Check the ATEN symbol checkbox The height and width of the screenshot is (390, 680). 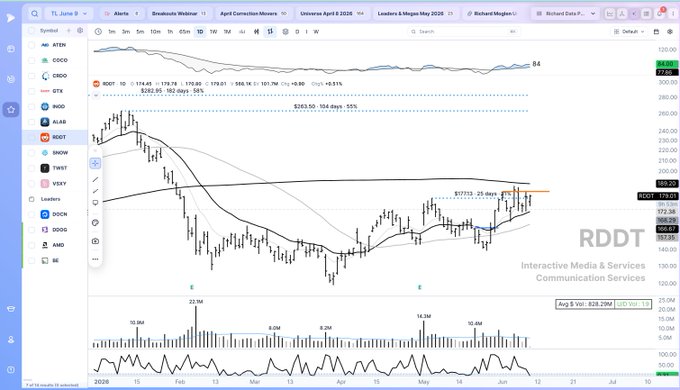click(32, 45)
